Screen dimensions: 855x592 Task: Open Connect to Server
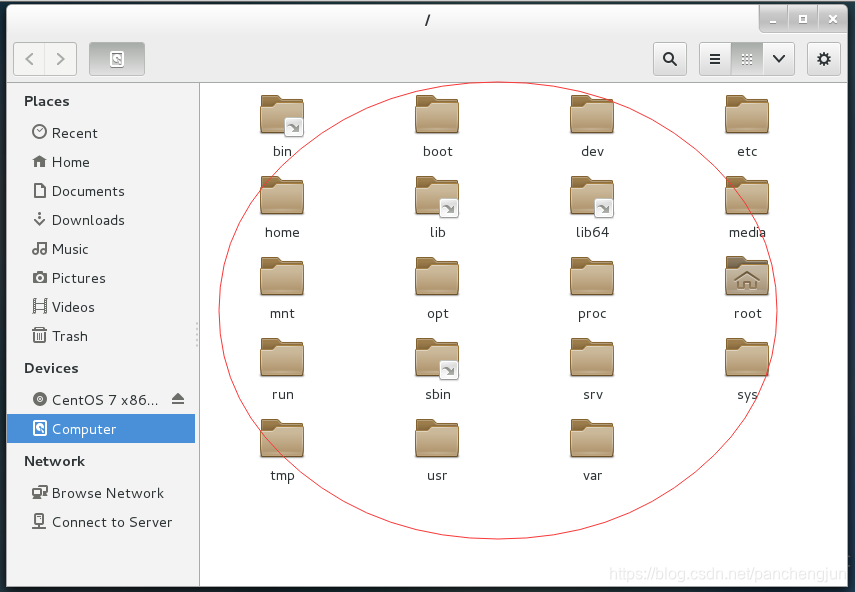pos(101,522)
